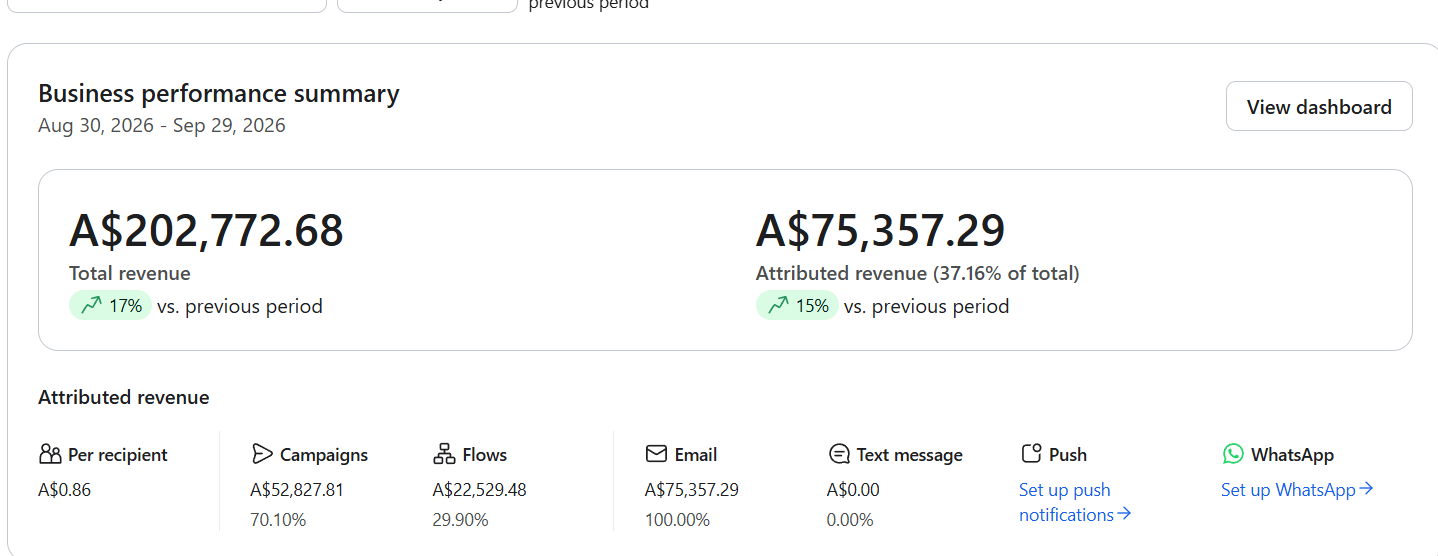1438x556 pixels.
Task: Click the Attributed revenue section heading
Action: [x=124, y=397]
